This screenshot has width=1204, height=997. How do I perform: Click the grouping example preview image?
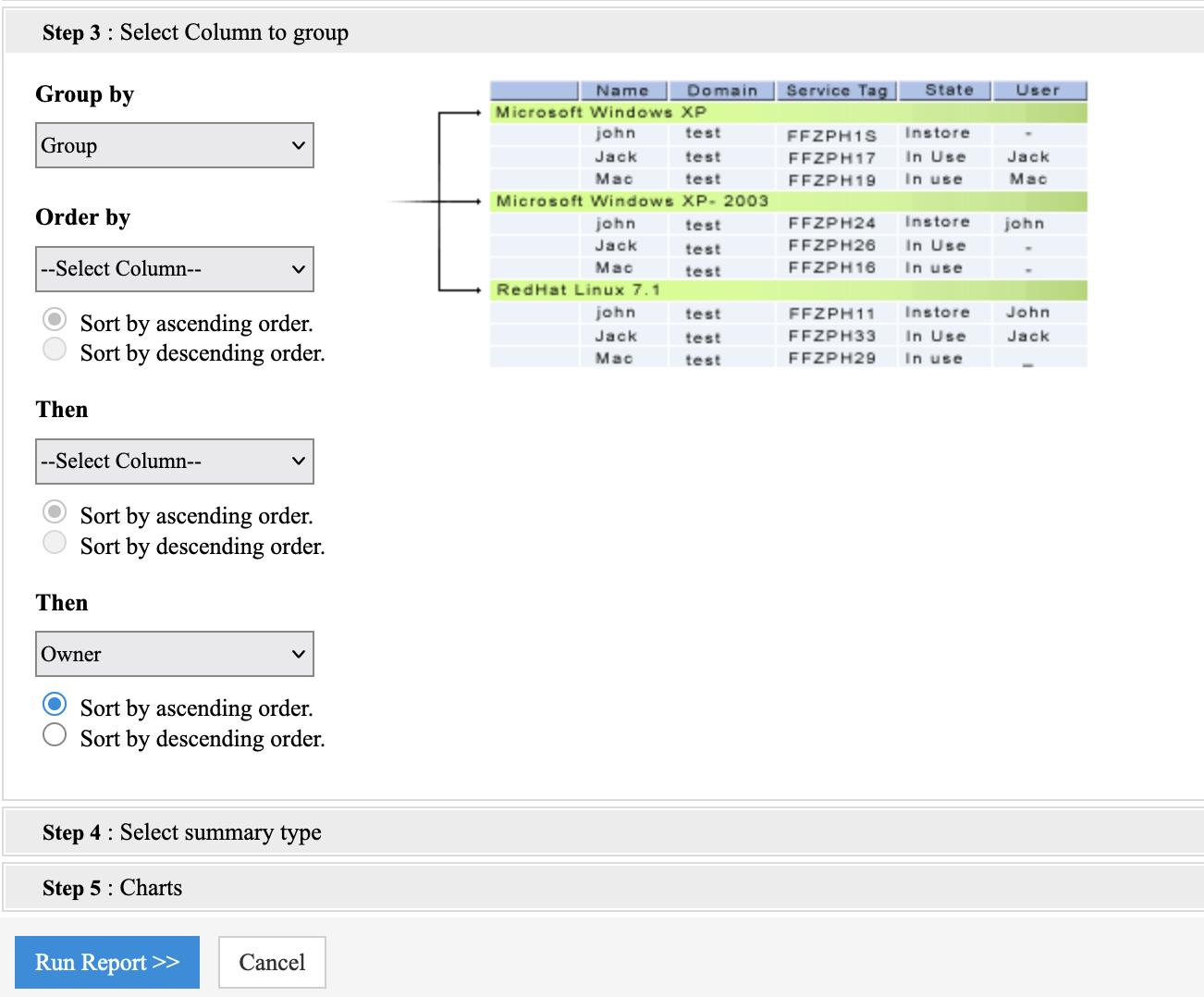point(738,224)
